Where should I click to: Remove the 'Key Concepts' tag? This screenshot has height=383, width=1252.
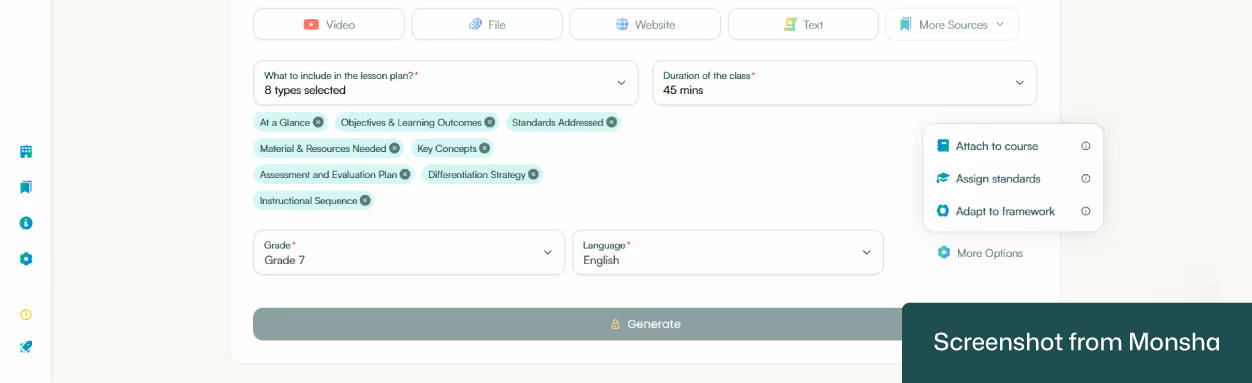(x=484, y=148)
